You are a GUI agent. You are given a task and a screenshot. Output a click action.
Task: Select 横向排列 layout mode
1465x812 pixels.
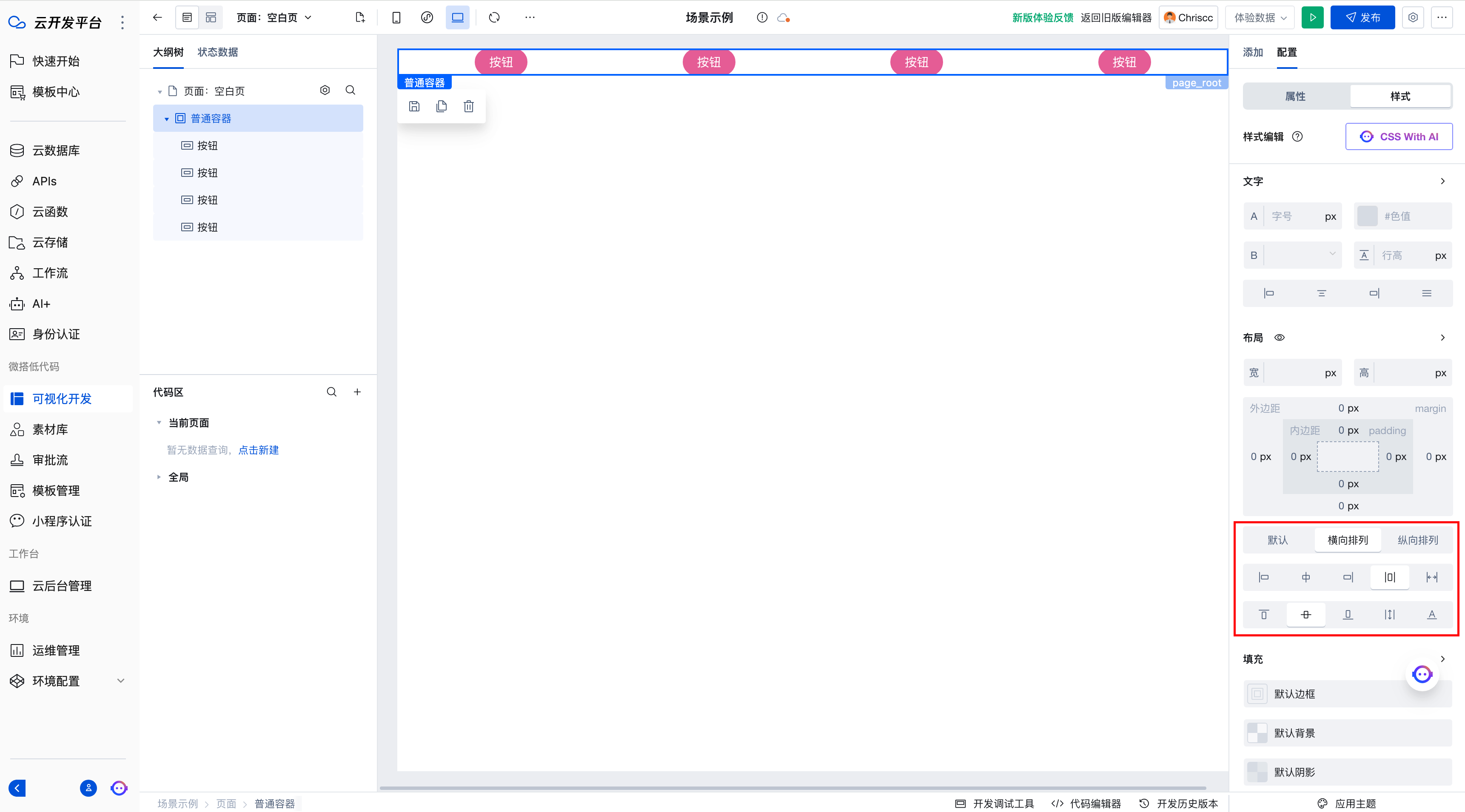point(1348,540)
